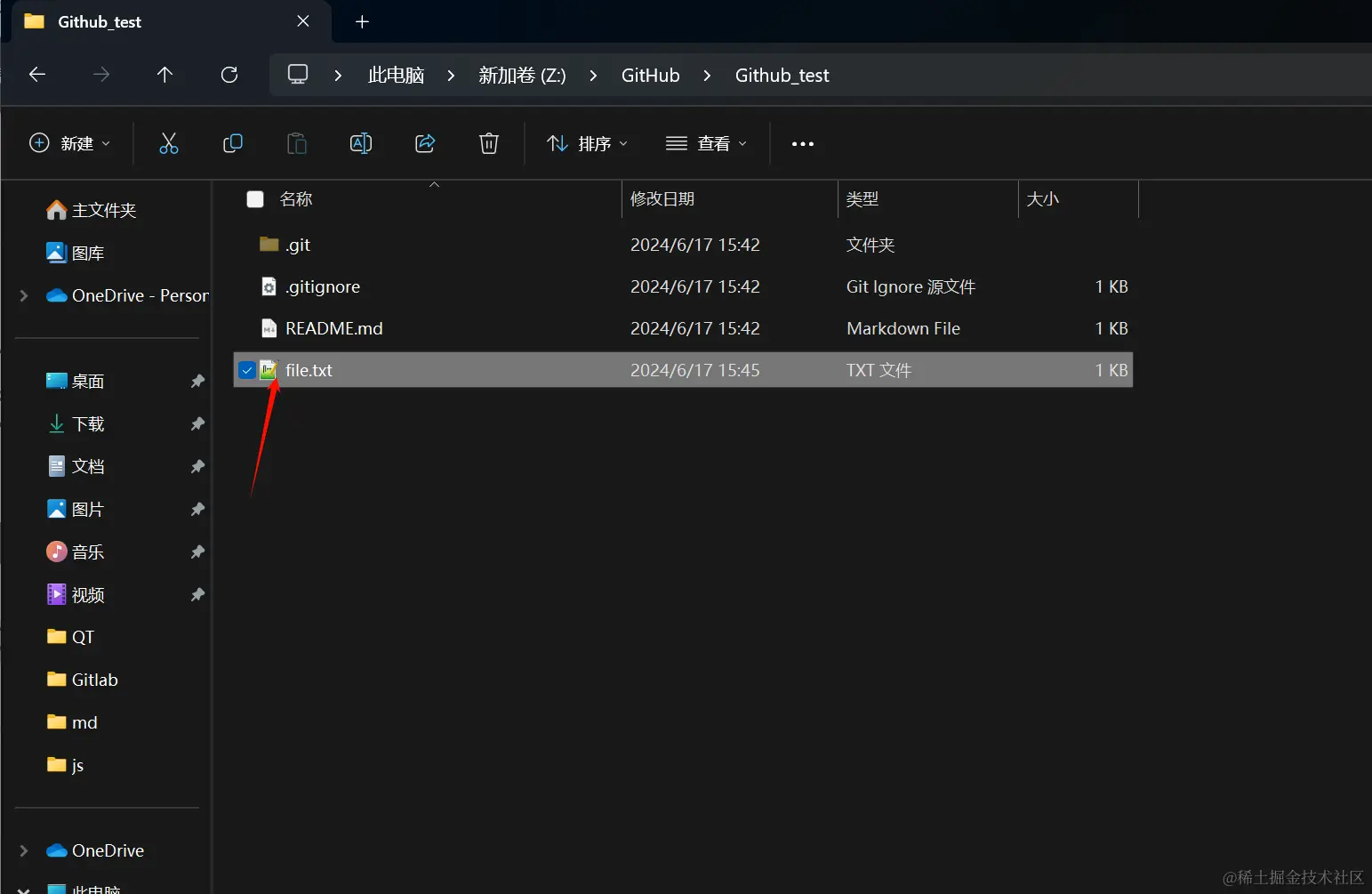1372x894 pixels.
Task: Click the Share icon in toolbar
Action: click(x=425, y=143)
